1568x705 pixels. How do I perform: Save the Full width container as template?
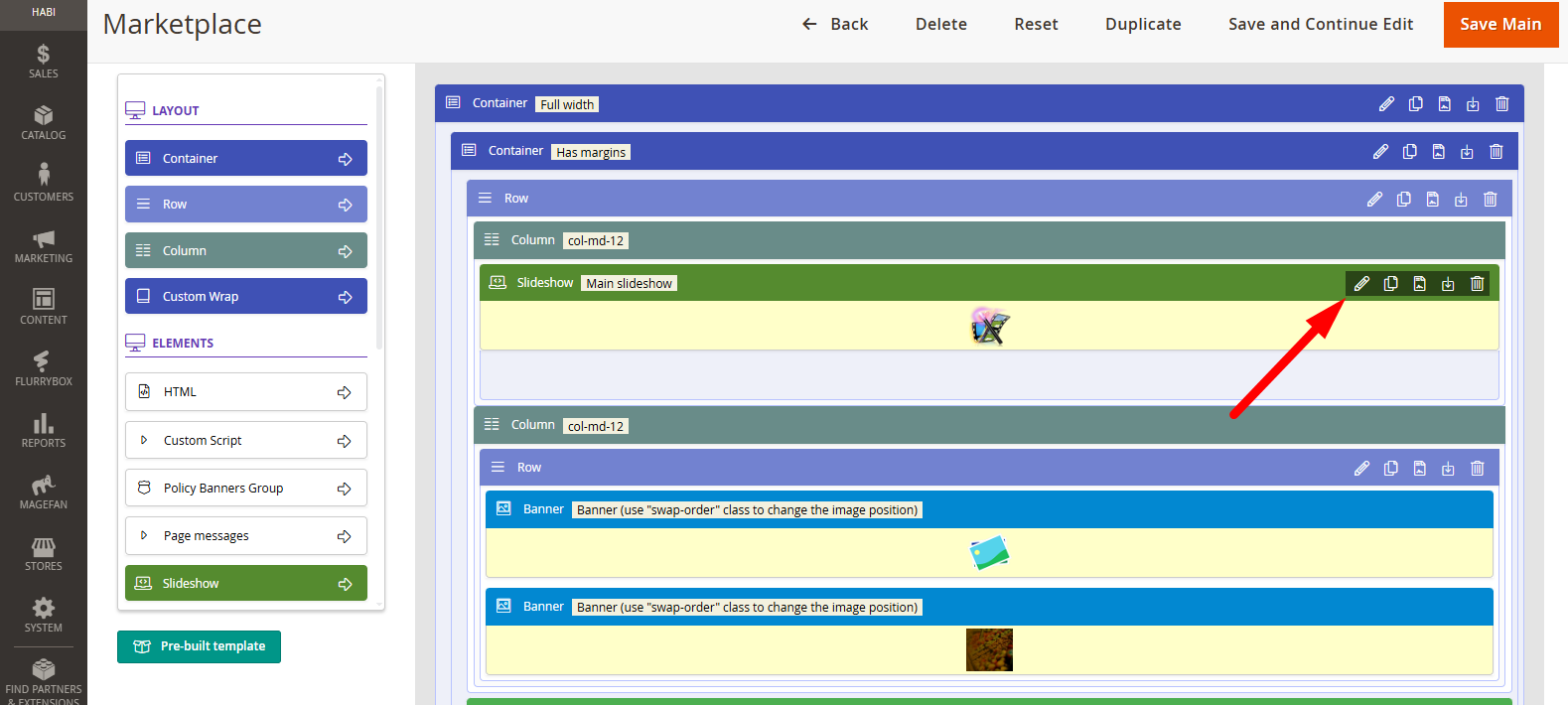pos(1444,104)
